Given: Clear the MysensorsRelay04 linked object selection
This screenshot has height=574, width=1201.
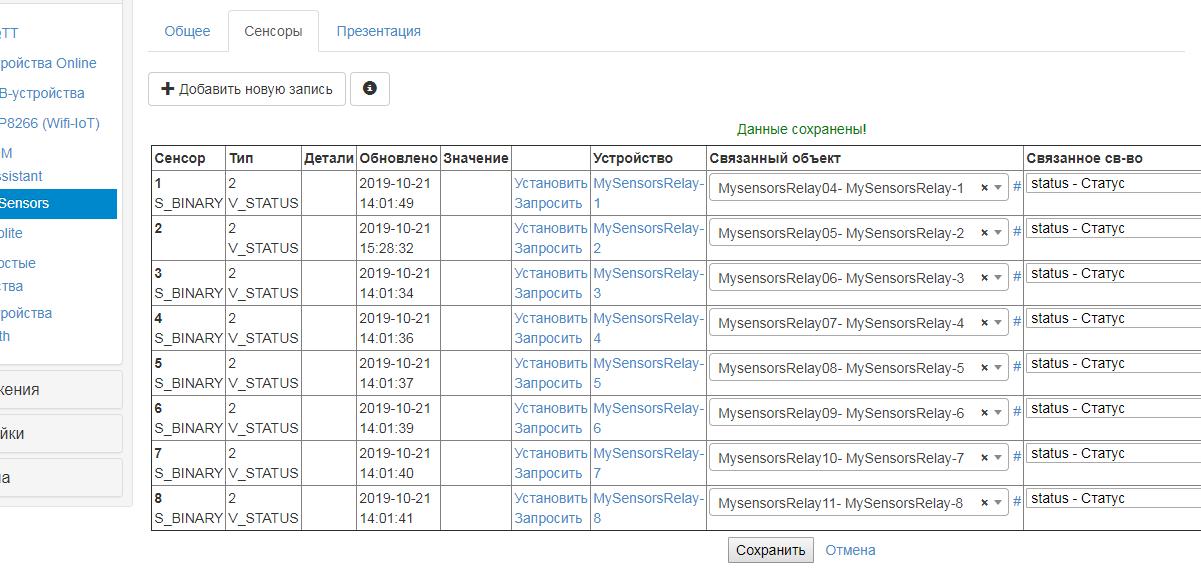Looking at the screenshot, I should 984,188.
